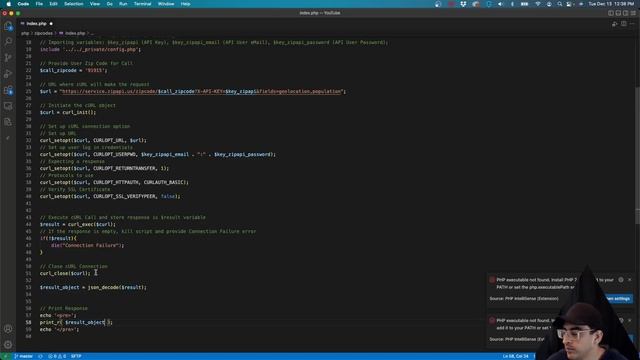
Task: Click the curl_close($curl) line
Action: [x=65, y=273]
